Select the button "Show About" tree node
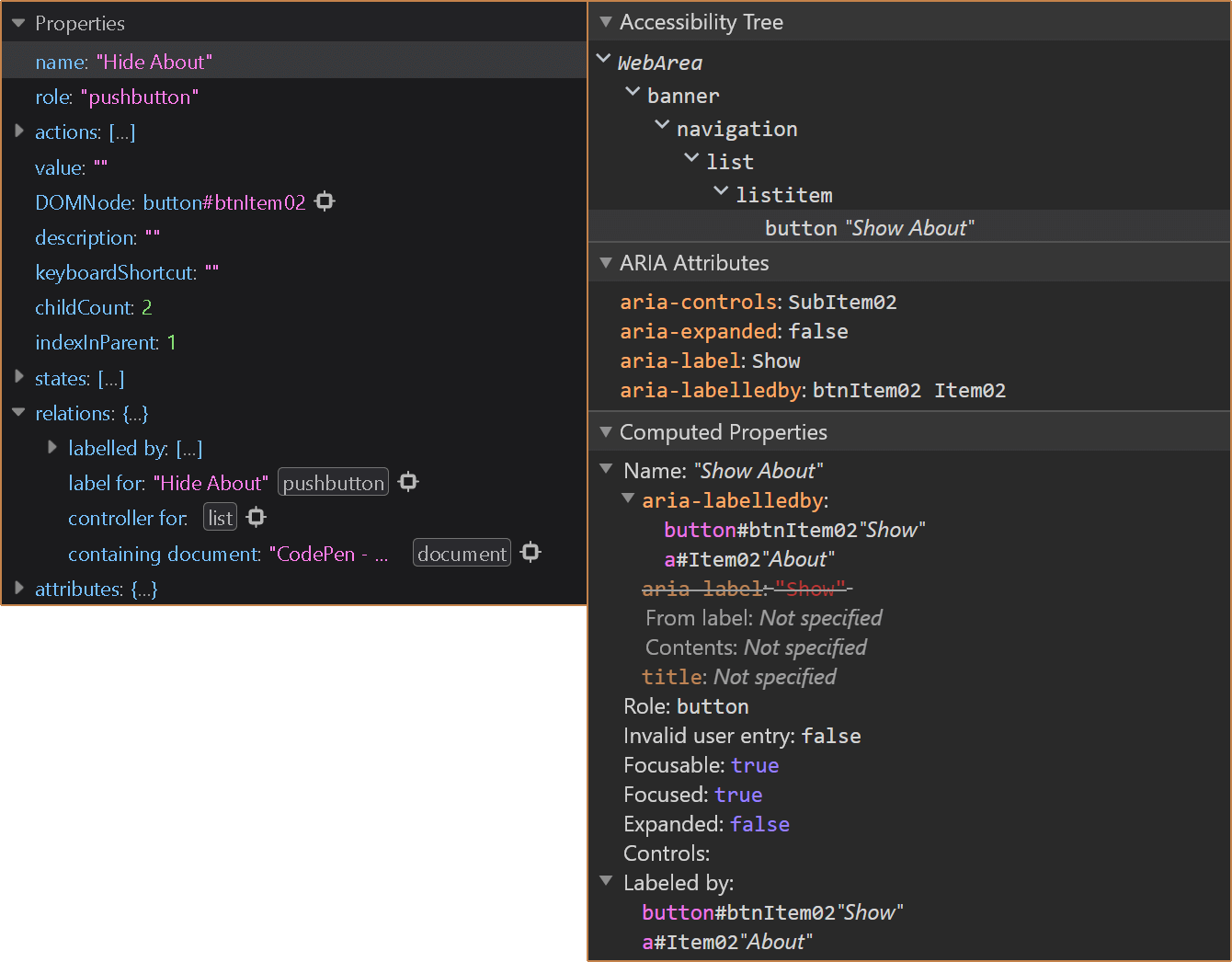 coord(909,227)
